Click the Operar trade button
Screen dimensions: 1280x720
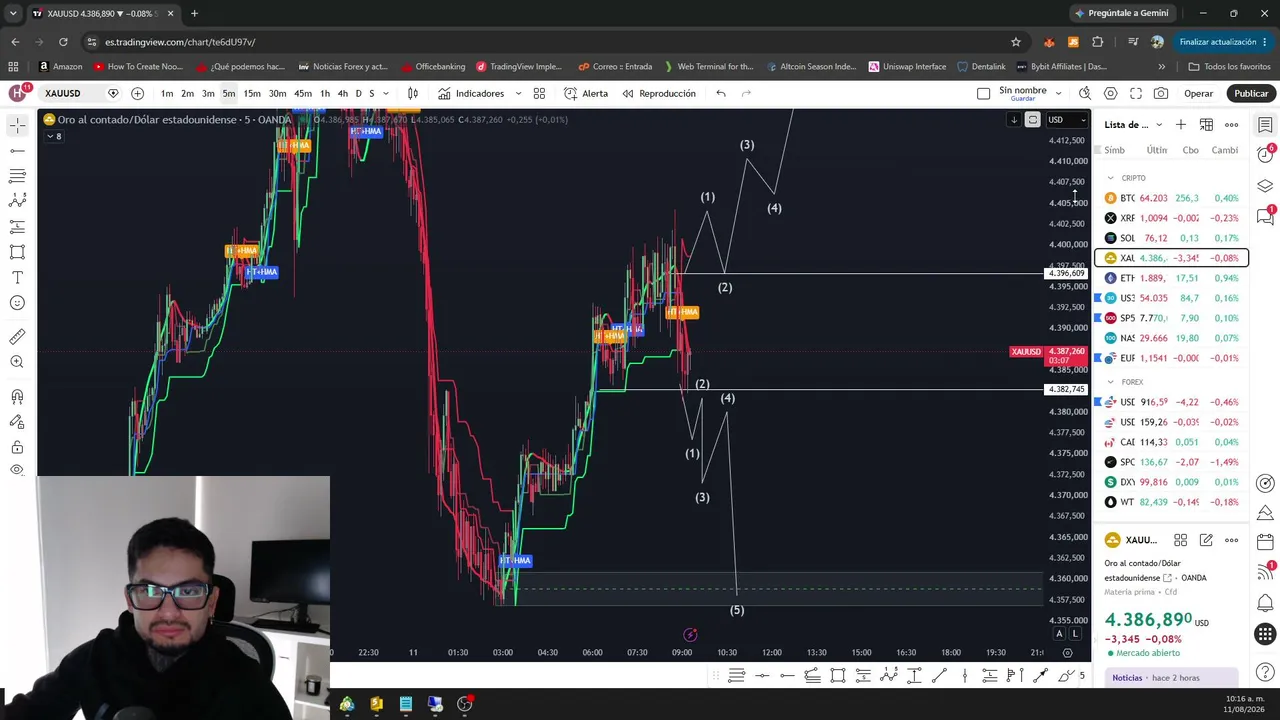tap(1198, 94)
